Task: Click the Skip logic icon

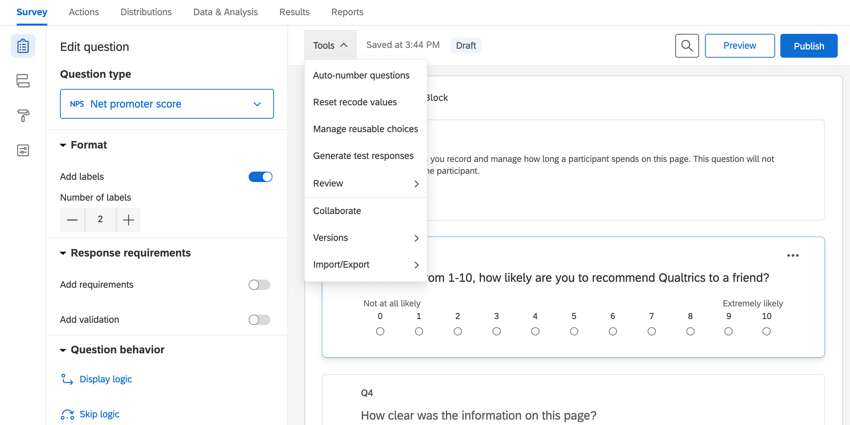Action: [x=67, y=415]
